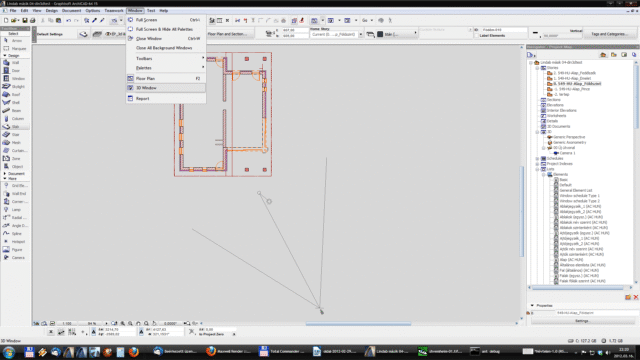Select the Elevations item in Navigator
This screenshot has height=360, width=640.
click(x=555, y=105)
